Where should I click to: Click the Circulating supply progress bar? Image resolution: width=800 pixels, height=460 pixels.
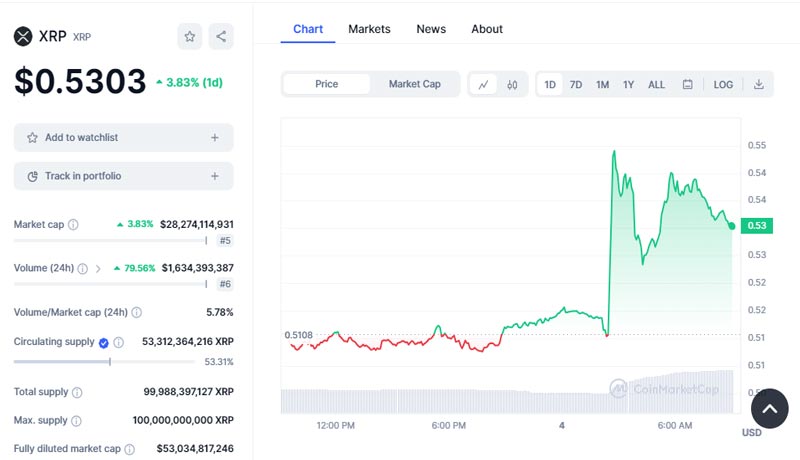(x=105, y=362)
